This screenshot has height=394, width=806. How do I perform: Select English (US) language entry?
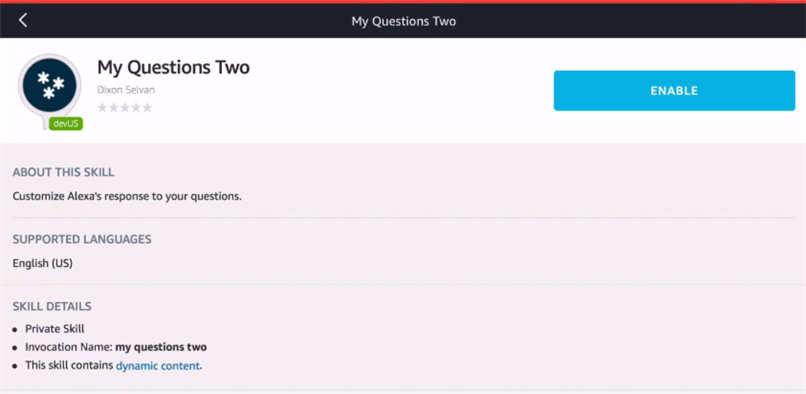43,263
